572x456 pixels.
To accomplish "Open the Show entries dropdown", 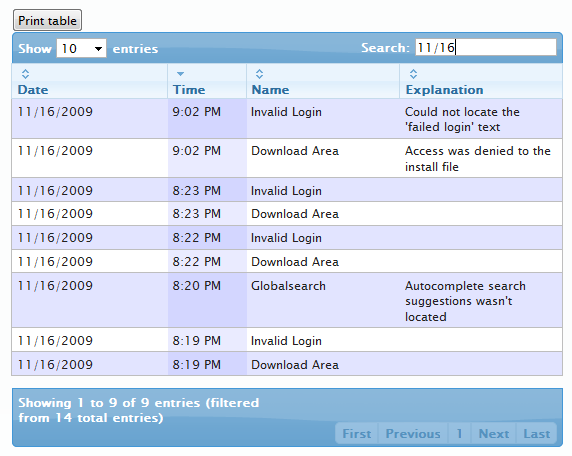I will [x=81, y=49].
